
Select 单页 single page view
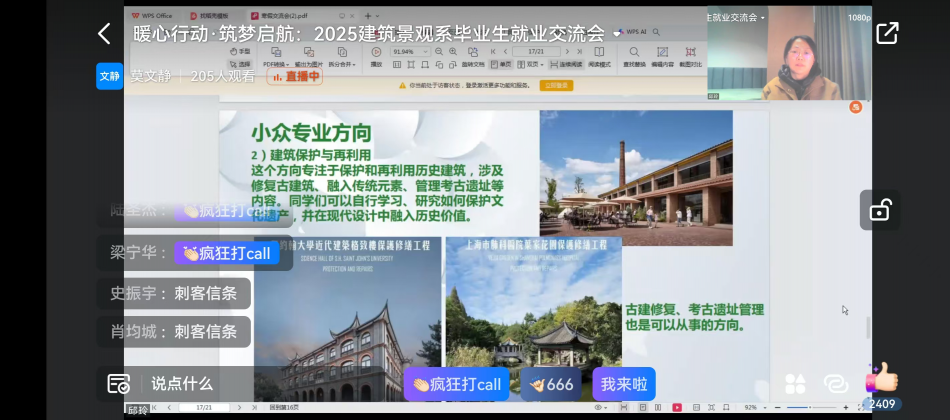(501, 64)
